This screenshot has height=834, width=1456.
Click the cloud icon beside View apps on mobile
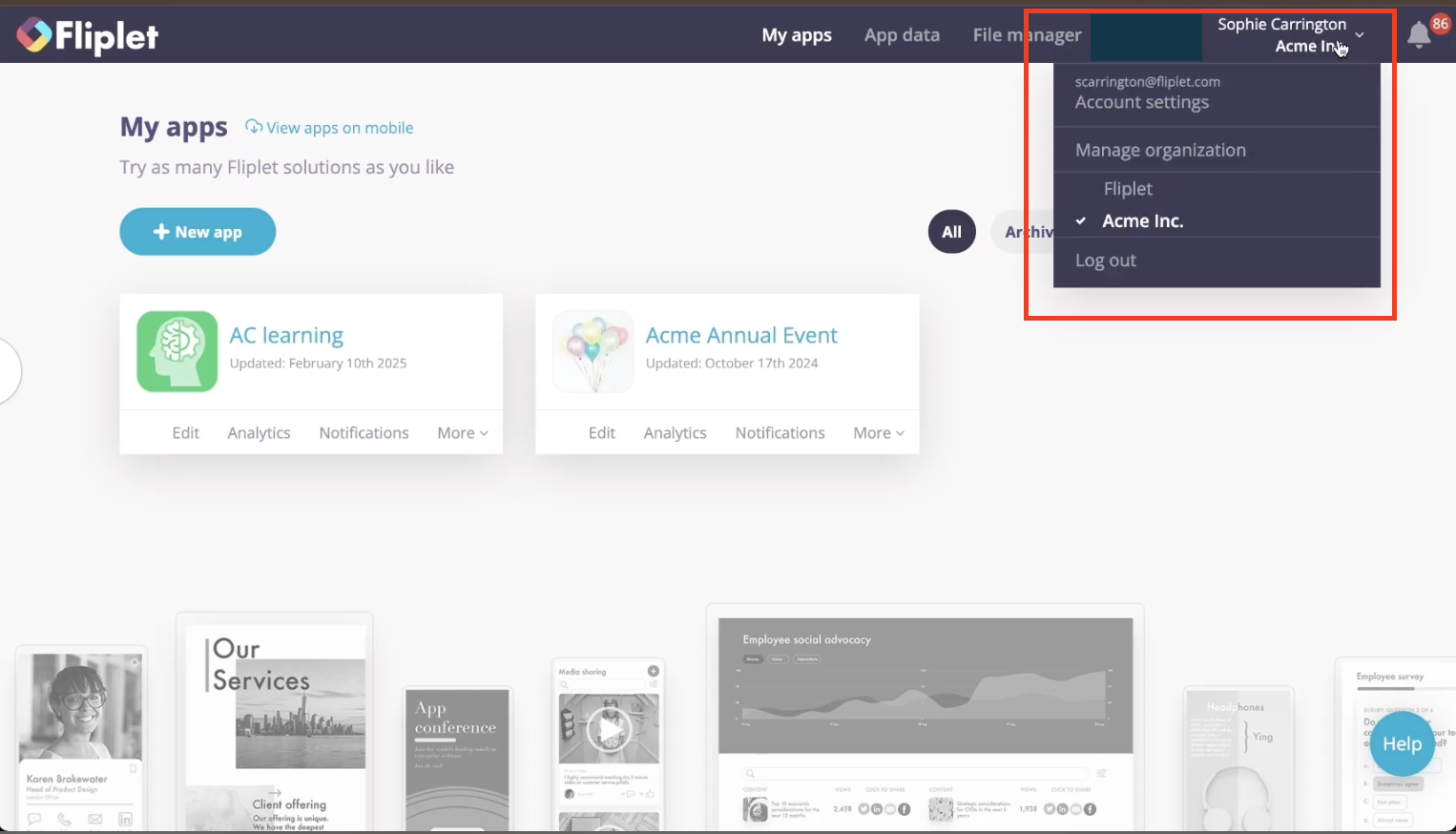[x=254, y=127]
